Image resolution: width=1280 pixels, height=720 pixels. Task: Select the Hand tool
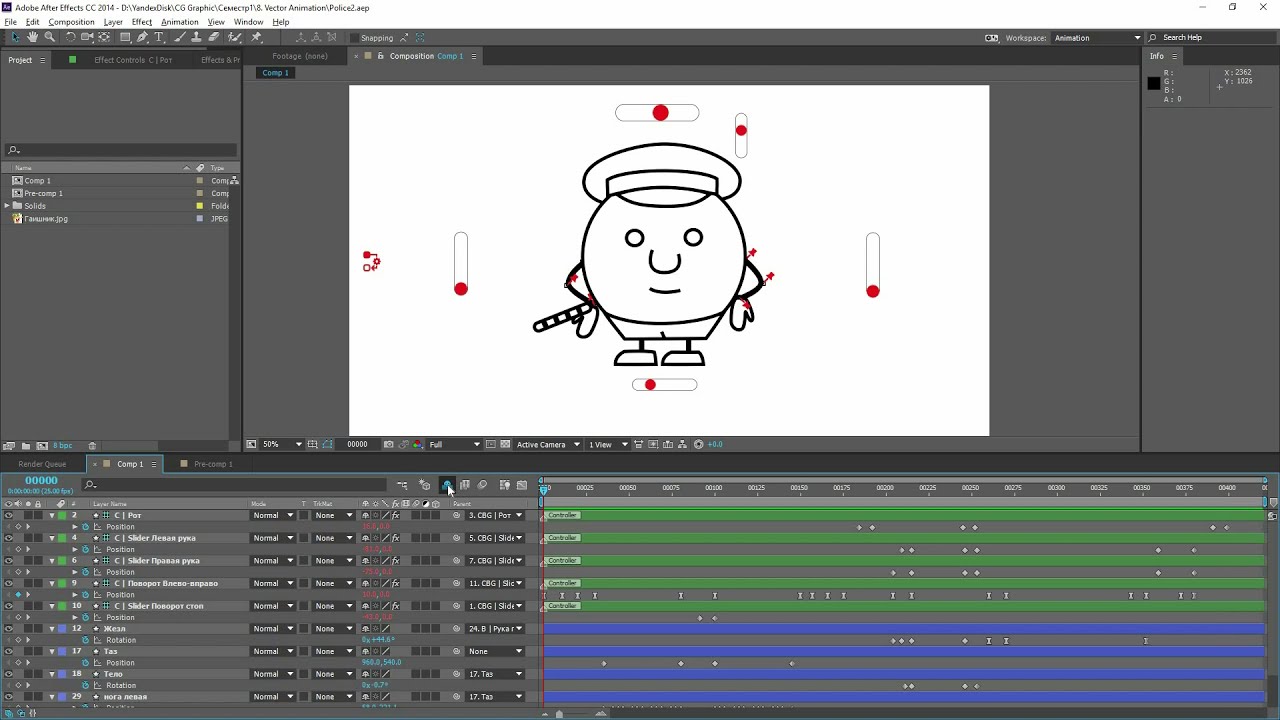(32, 37)
